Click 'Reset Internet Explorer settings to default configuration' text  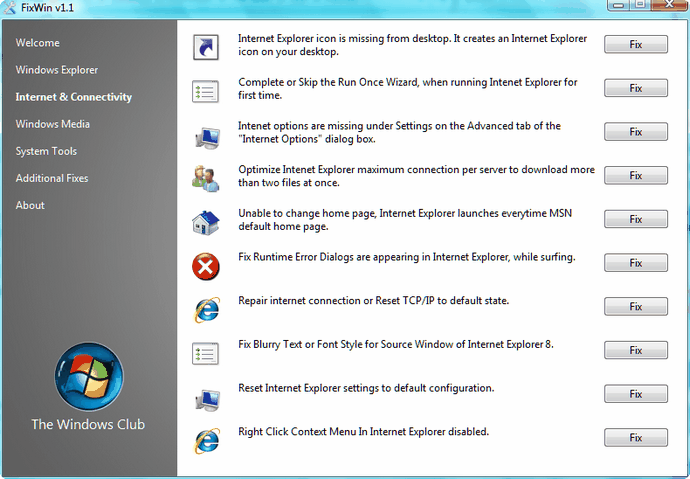[366, 388]
